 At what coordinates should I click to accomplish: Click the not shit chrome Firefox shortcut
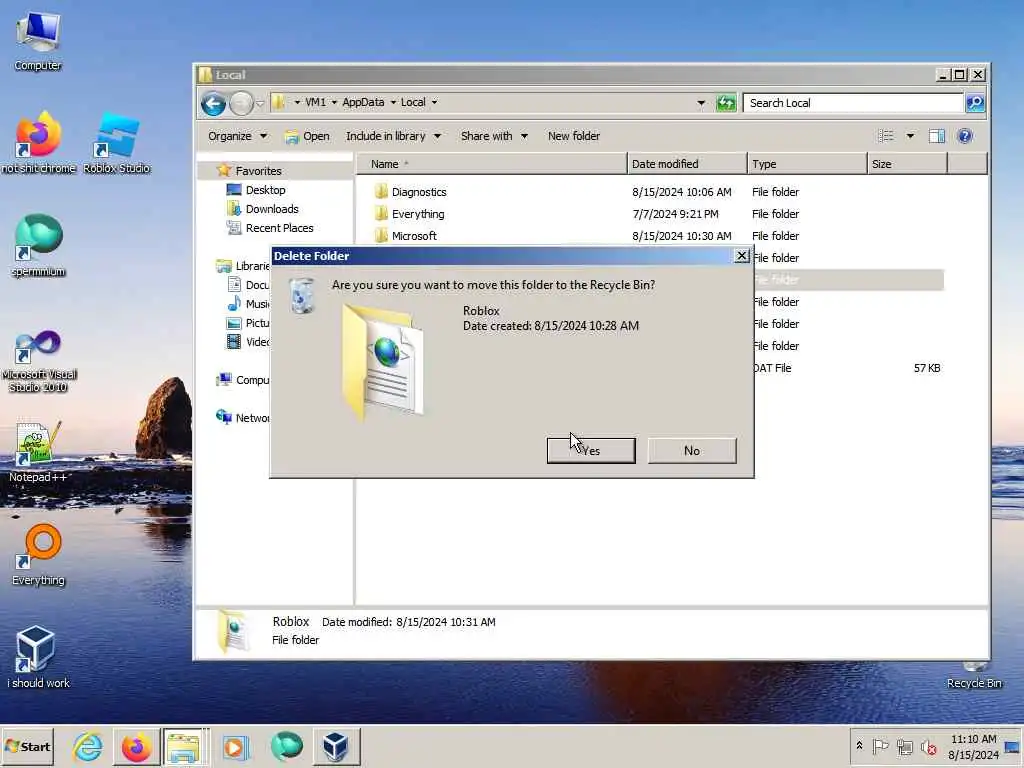pyautogui.click(x=39, y=144)
